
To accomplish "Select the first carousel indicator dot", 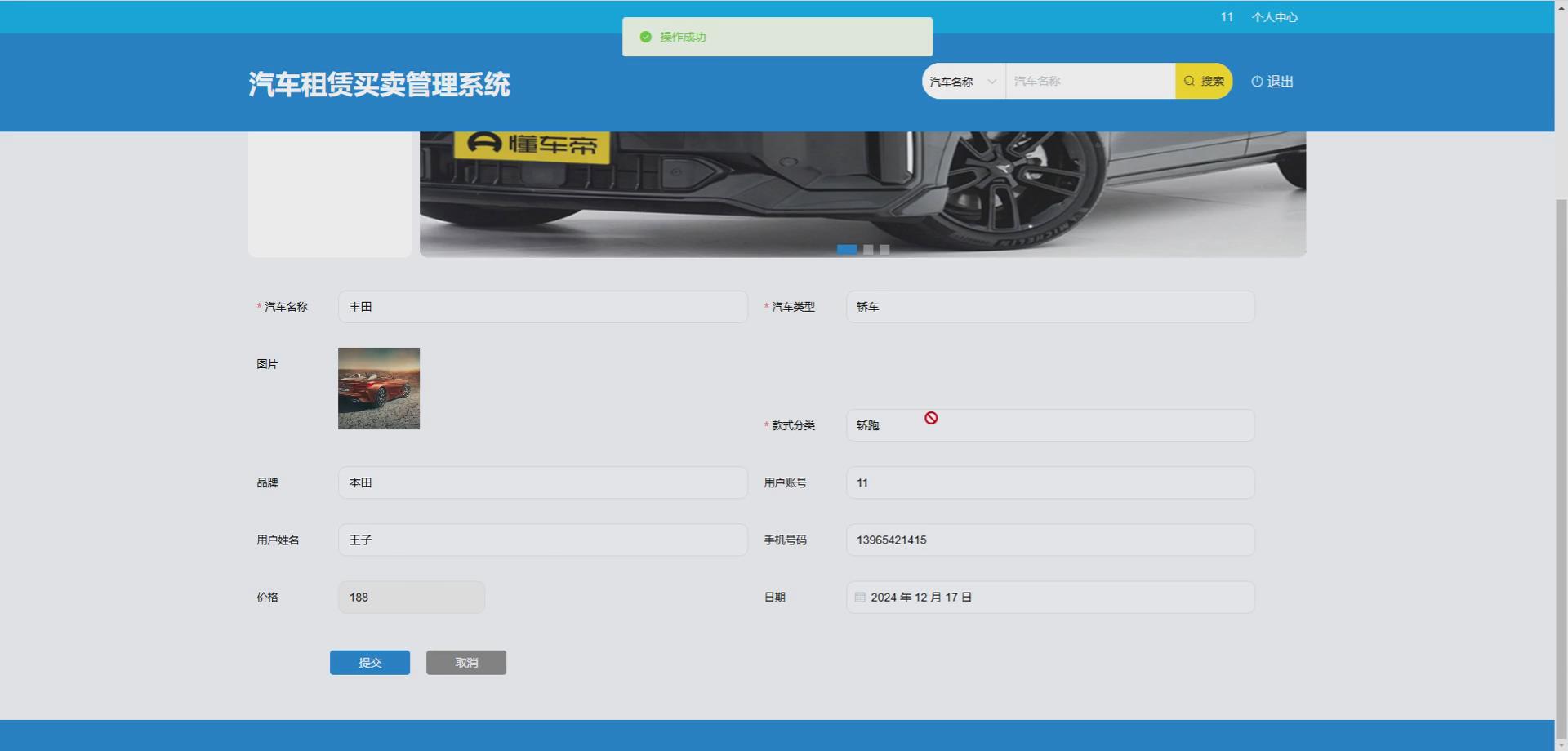I will (x=847, y=250).
